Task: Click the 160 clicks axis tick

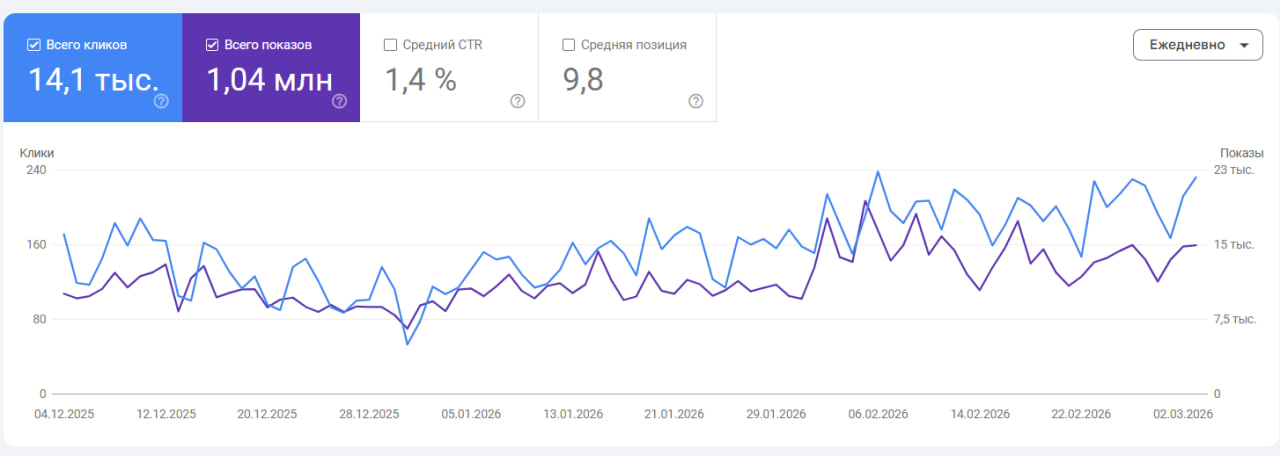Action: coord(37,244)
